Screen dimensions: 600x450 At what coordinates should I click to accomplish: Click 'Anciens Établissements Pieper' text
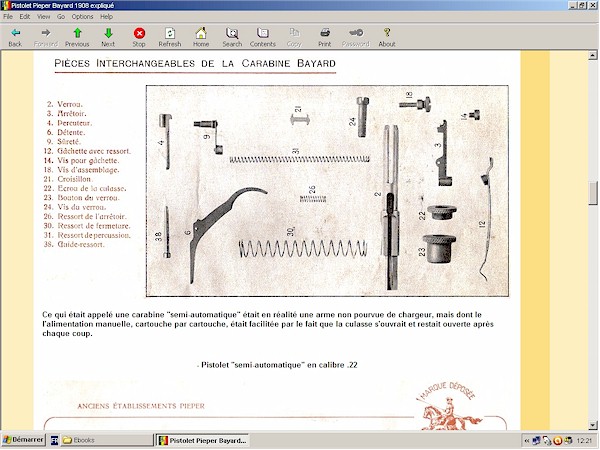(x=141, y=406)
